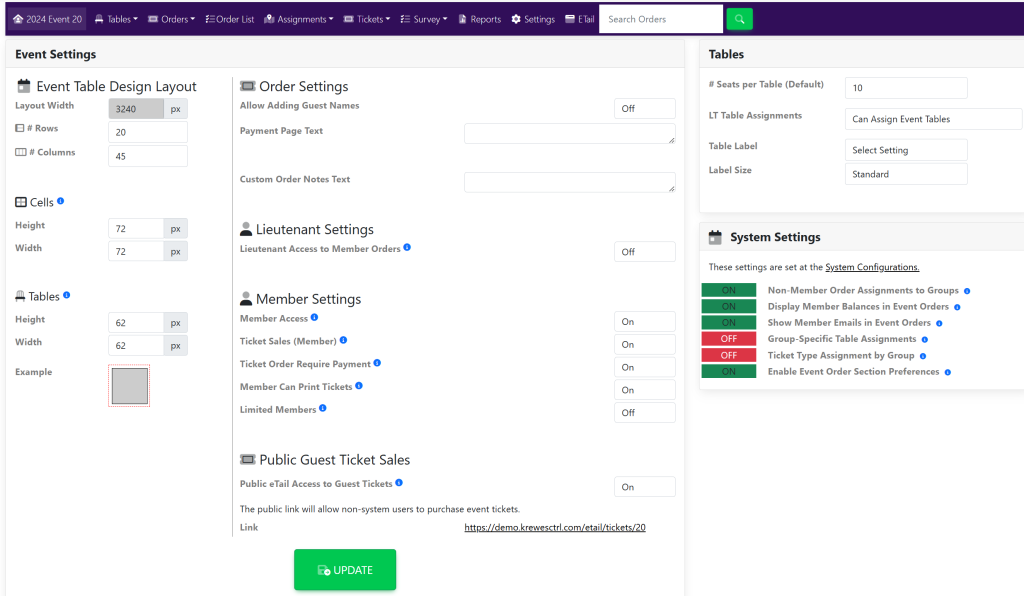Click info icon next to Limited Members
The width and height of the screenshot is (1024, 596).
(x=323, y=409)
